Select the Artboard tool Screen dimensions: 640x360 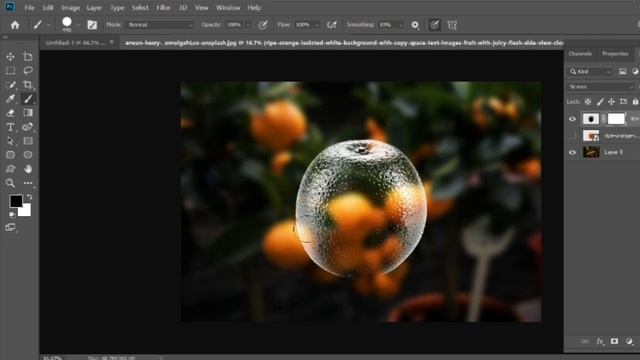[x=28, y=57]
